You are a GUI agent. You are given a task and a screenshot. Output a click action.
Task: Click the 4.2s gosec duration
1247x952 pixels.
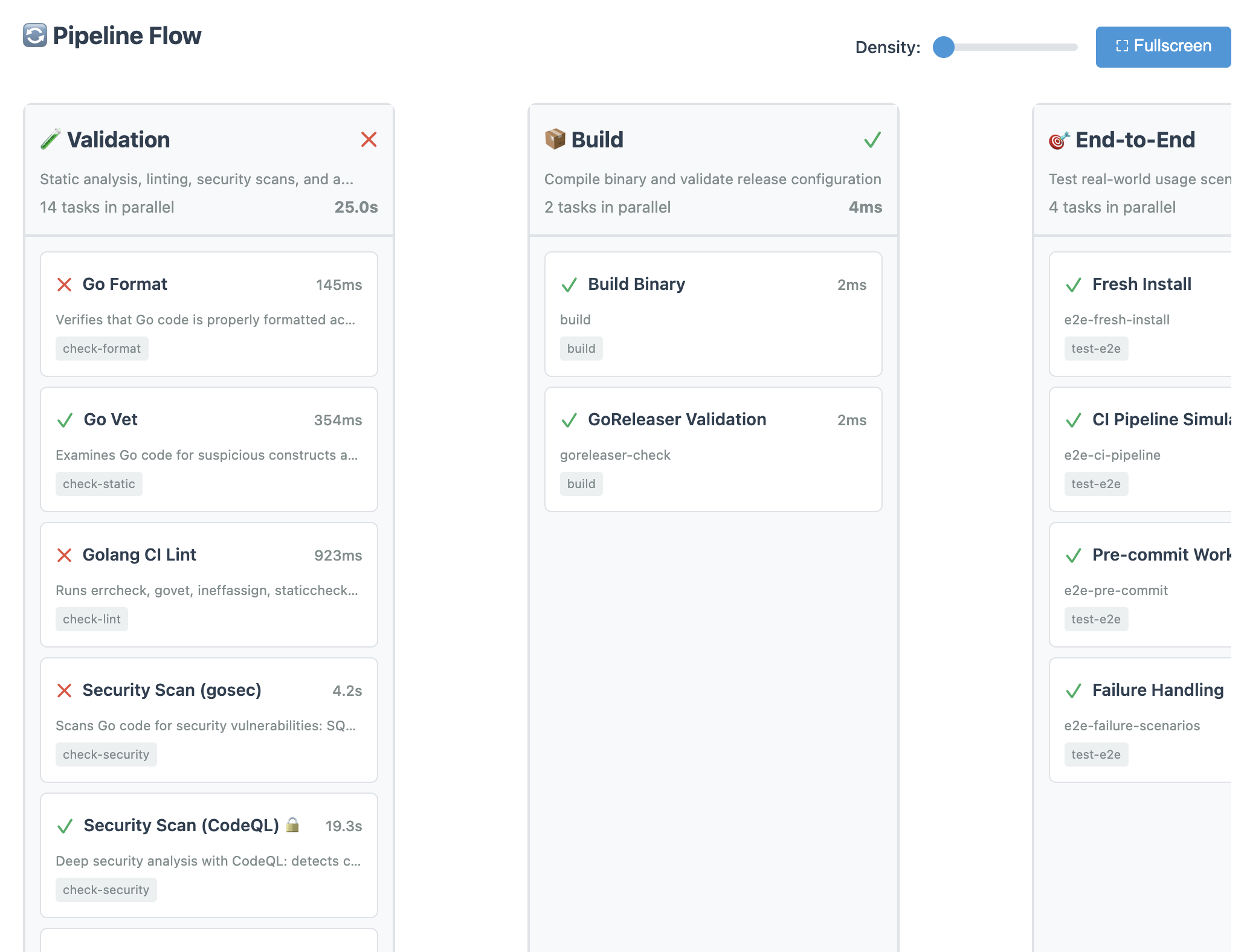(x=347, y=691)
